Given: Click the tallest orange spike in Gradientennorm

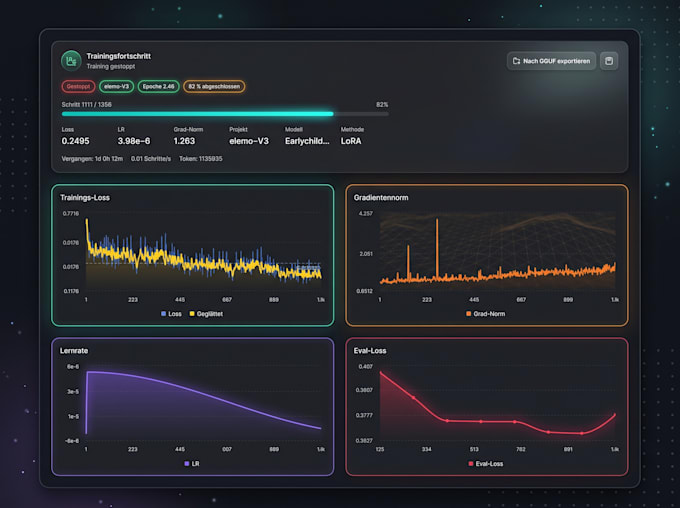Looking at the screenshot, I should (x=437, y=247).
